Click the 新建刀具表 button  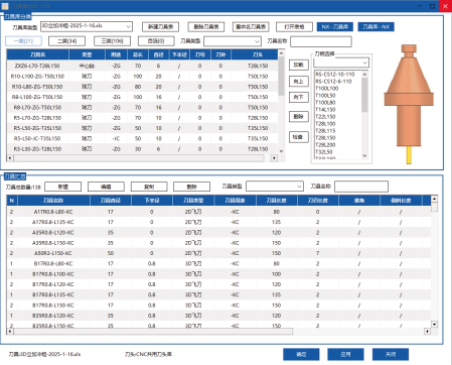click(x=160, y=27)
